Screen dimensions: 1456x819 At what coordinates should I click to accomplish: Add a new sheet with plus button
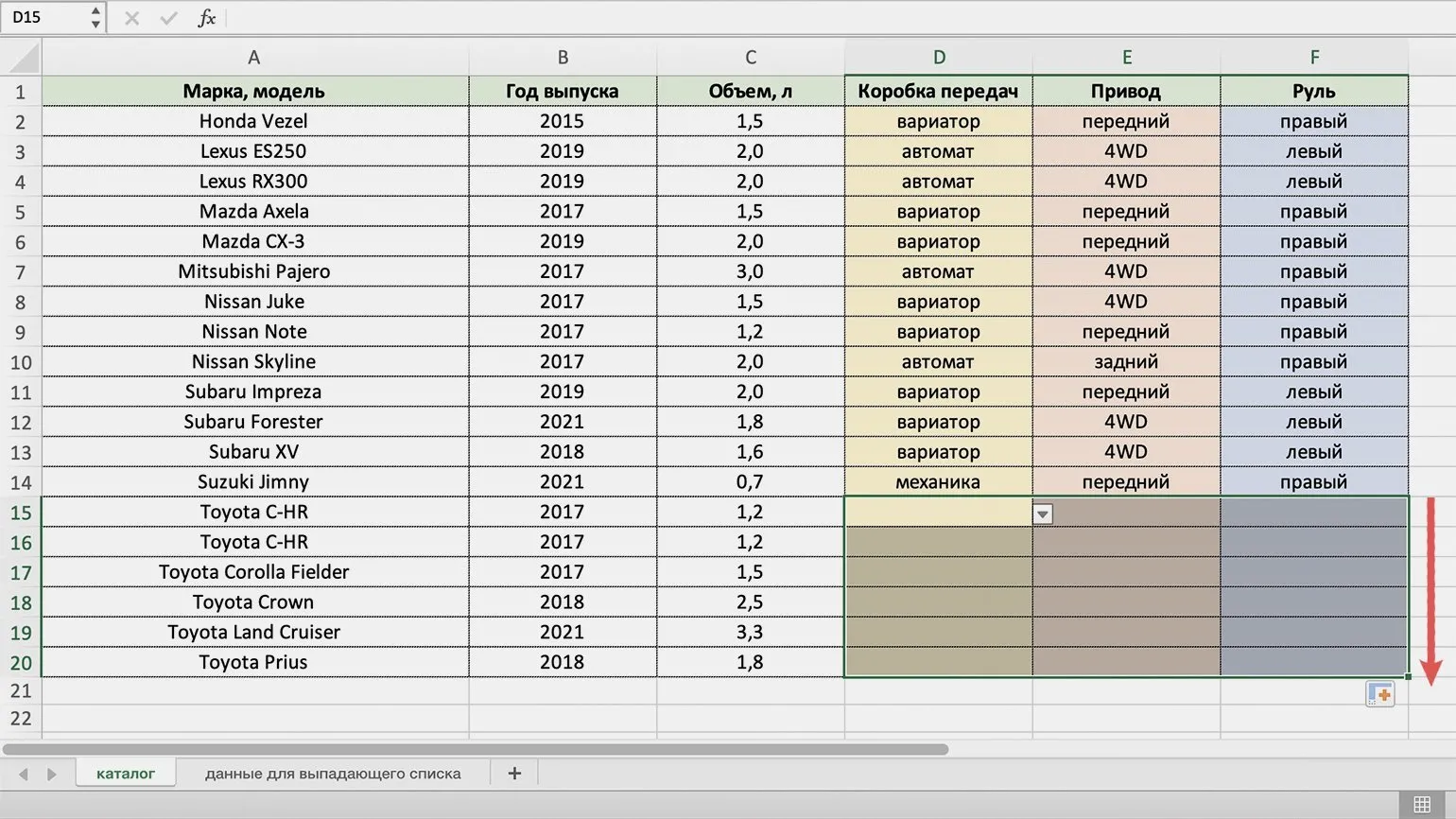coord(514,774)
